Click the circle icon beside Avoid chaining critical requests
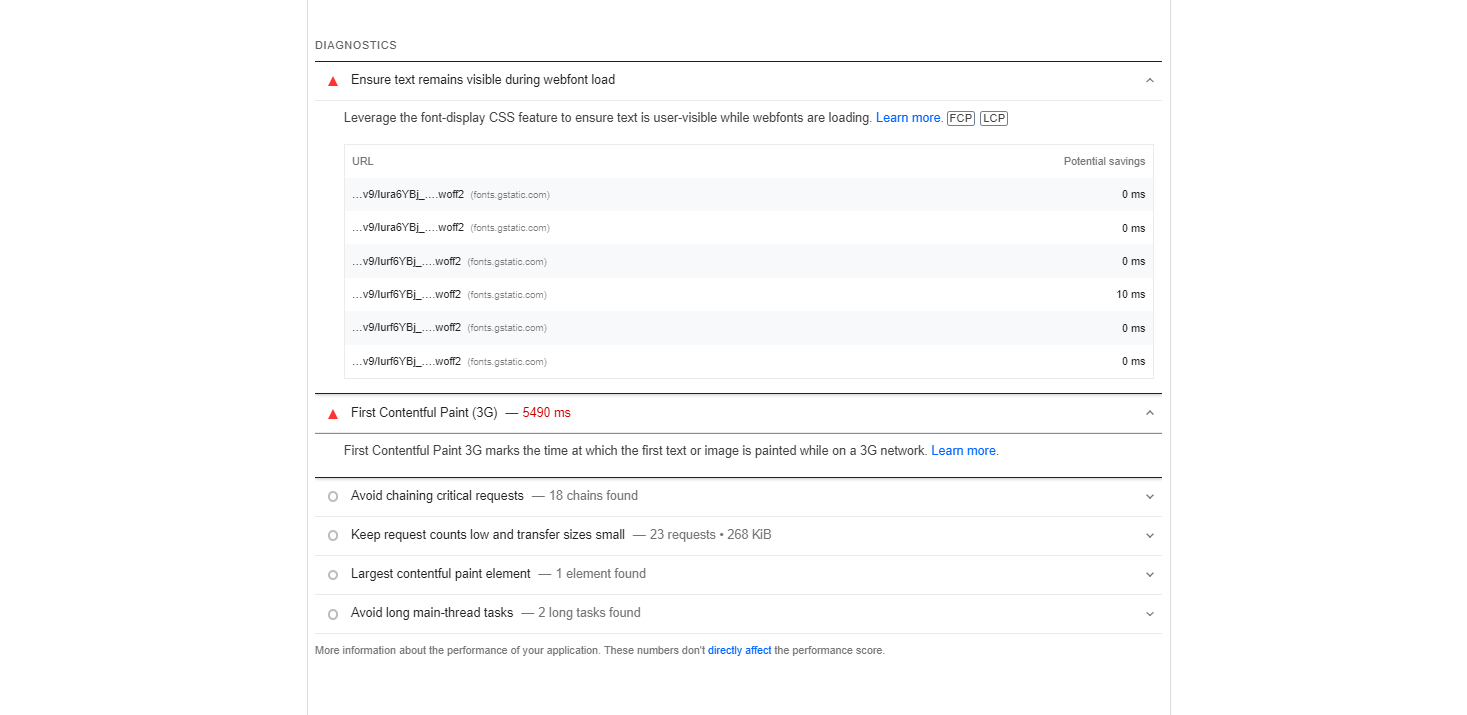 click(332, 496)
